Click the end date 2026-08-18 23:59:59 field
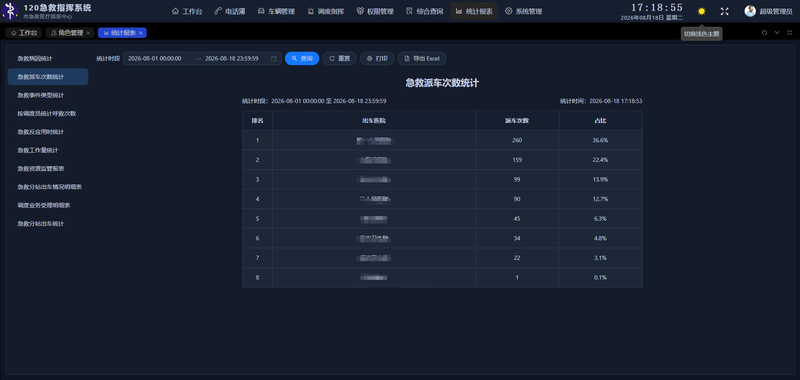The image size is (800, 380). pos(232,59)
